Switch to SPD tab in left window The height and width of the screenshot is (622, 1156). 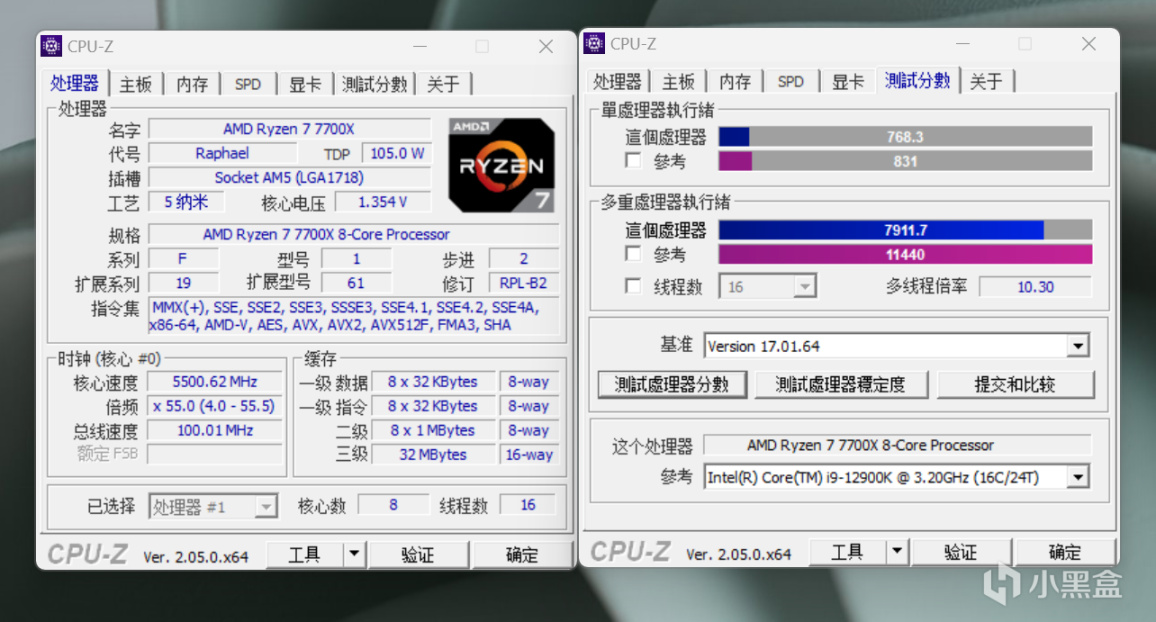(248, 84)
